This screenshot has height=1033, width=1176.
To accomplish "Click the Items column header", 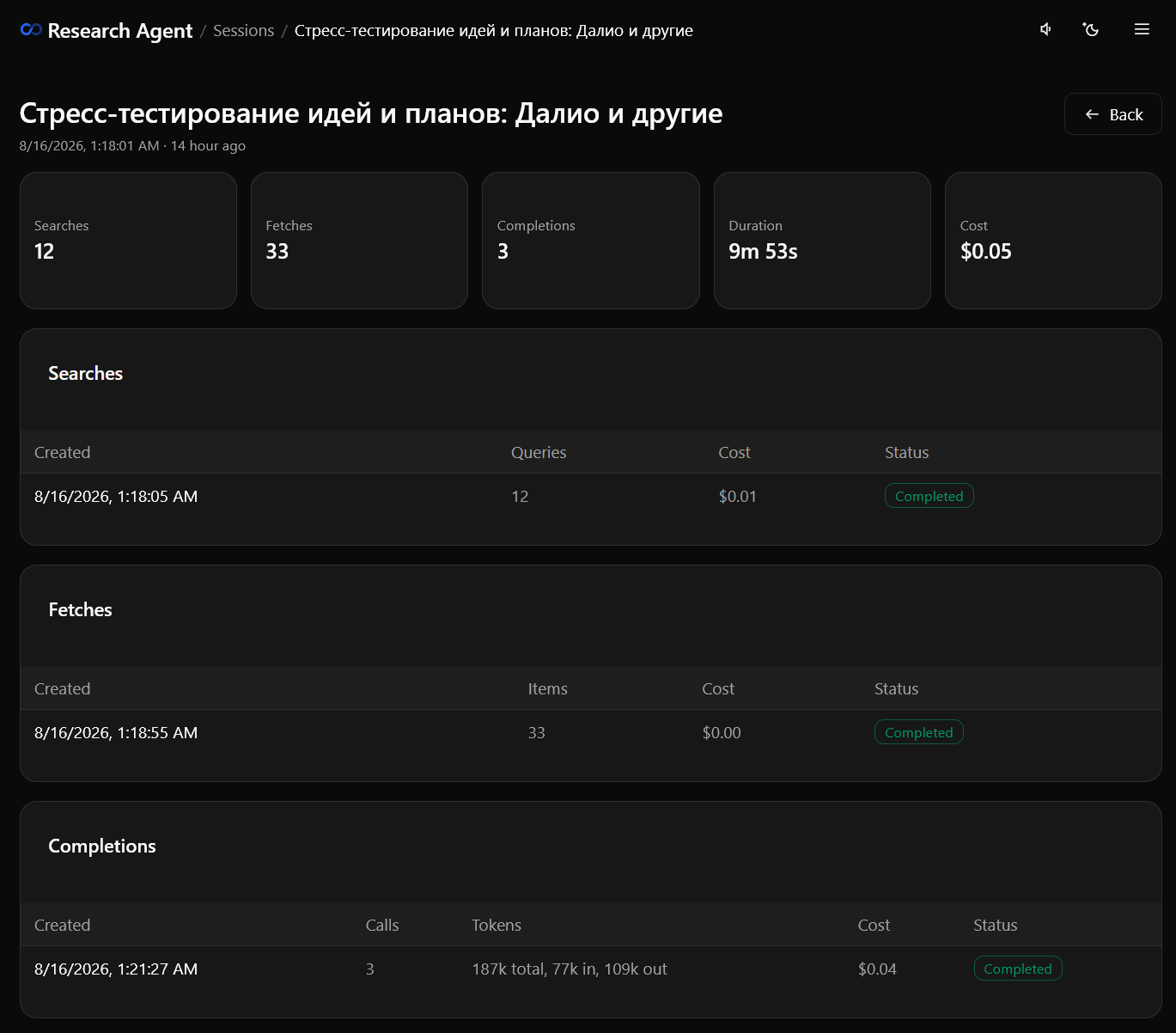I will click(x=547, y=689).
